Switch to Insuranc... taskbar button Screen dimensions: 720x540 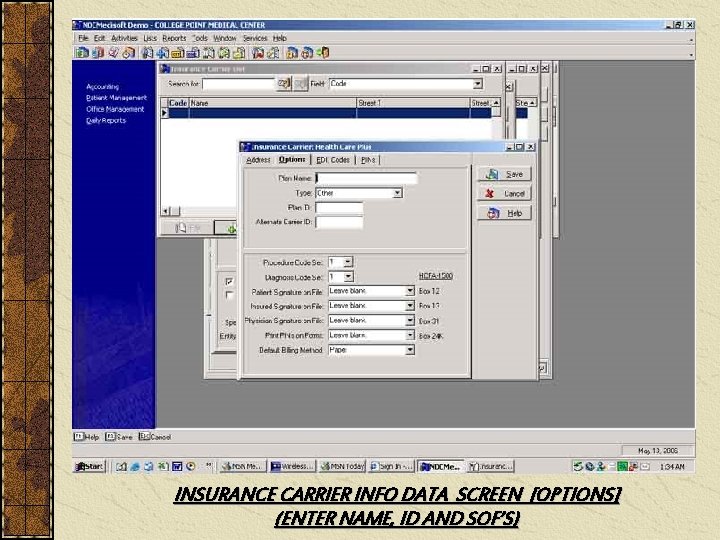point(490,467)
